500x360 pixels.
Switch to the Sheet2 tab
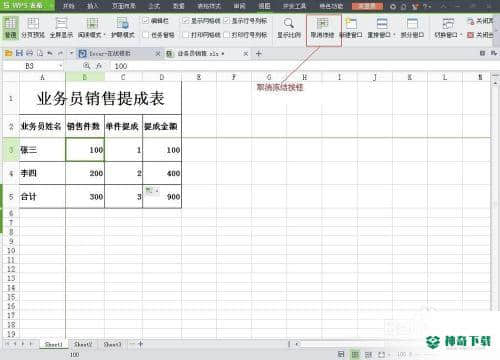point(83,344)
